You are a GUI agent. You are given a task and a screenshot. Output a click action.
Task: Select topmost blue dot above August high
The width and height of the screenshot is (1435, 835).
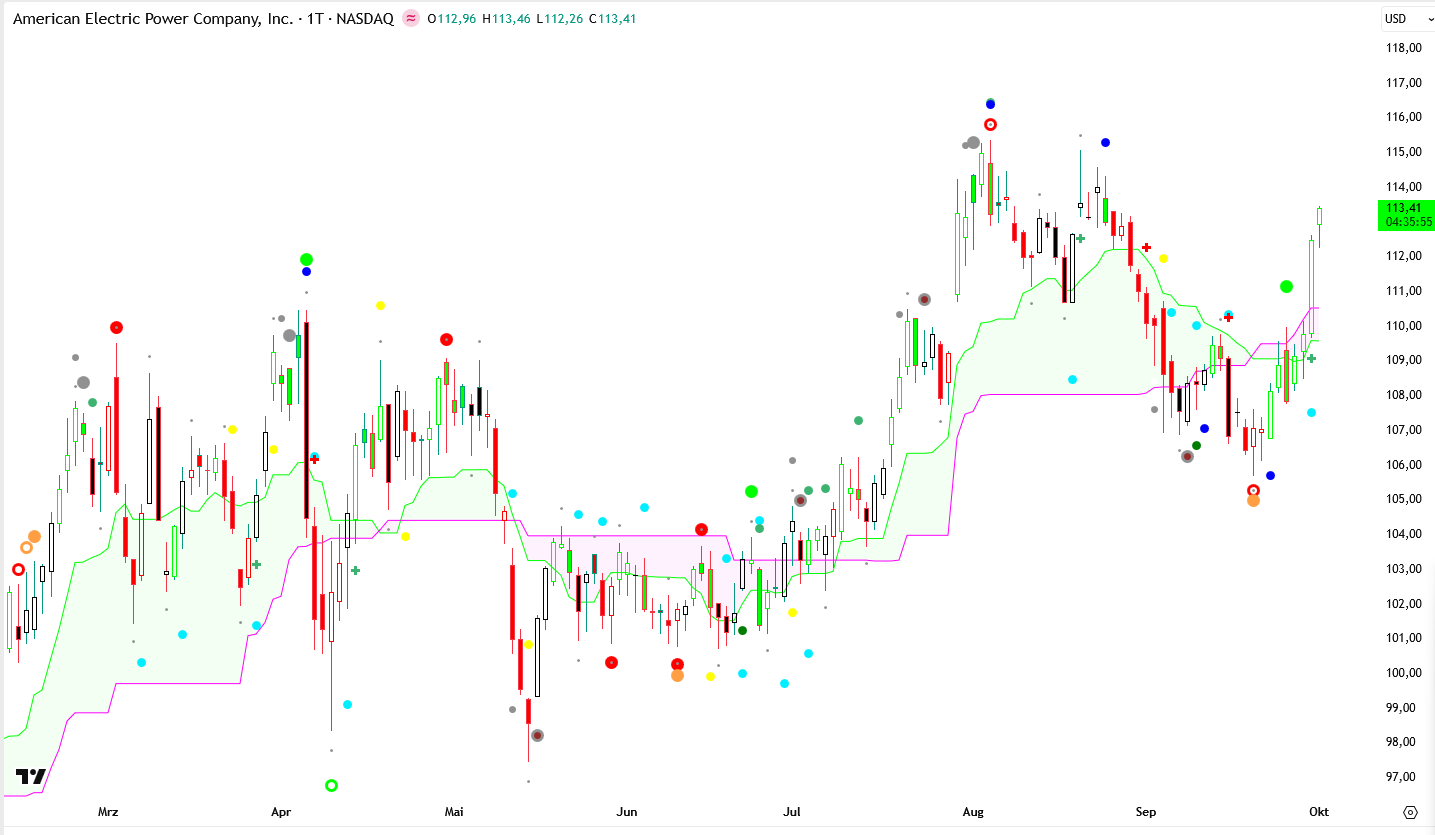coord(990,104)
